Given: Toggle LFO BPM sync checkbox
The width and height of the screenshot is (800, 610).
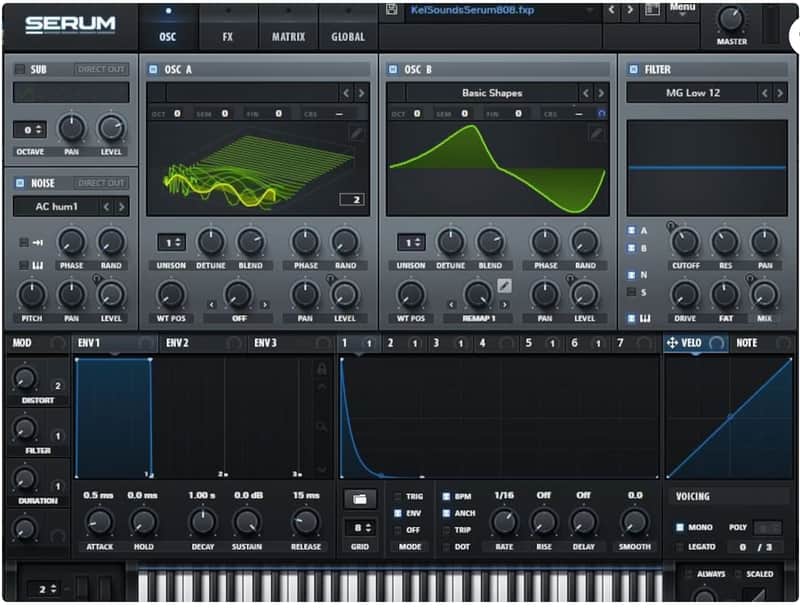Looking at the screenshot, I should pyautogui.click(x=446, y=496).
